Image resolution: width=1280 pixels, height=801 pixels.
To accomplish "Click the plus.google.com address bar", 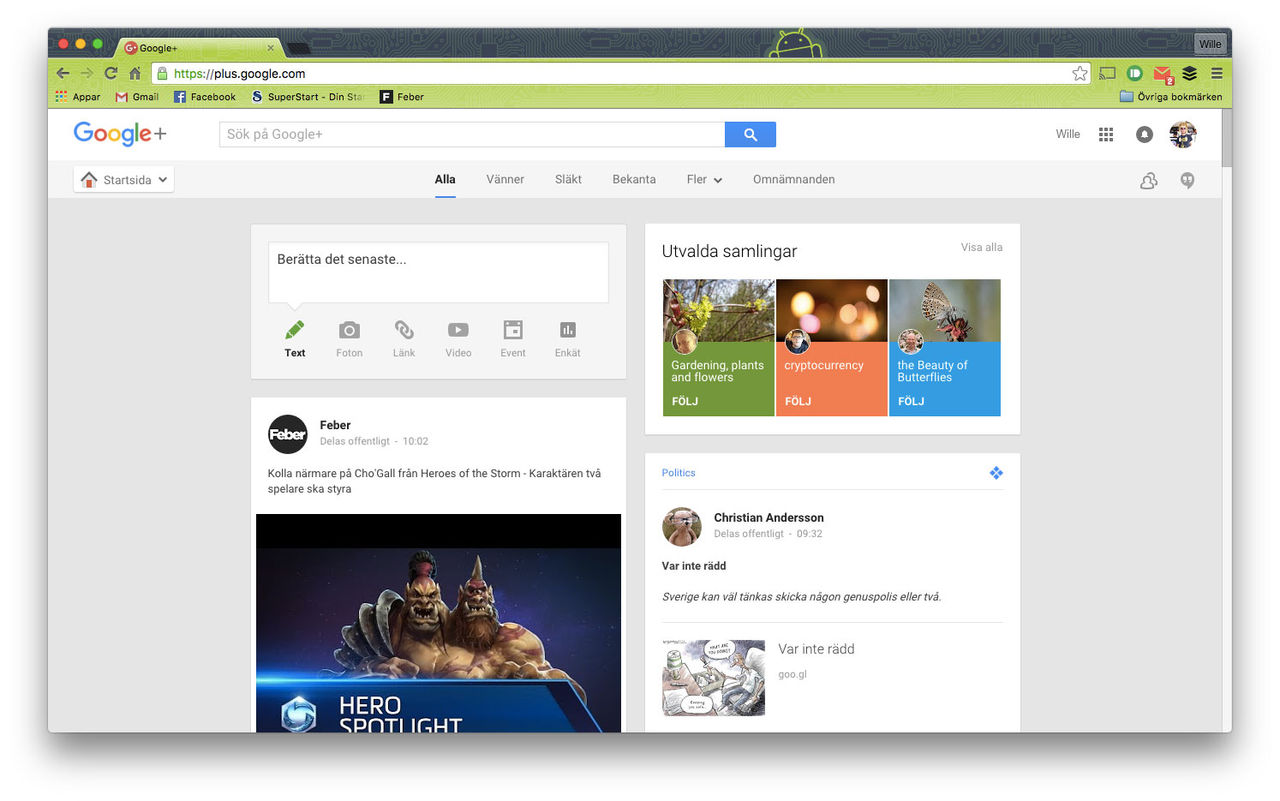I will [620, 73].
